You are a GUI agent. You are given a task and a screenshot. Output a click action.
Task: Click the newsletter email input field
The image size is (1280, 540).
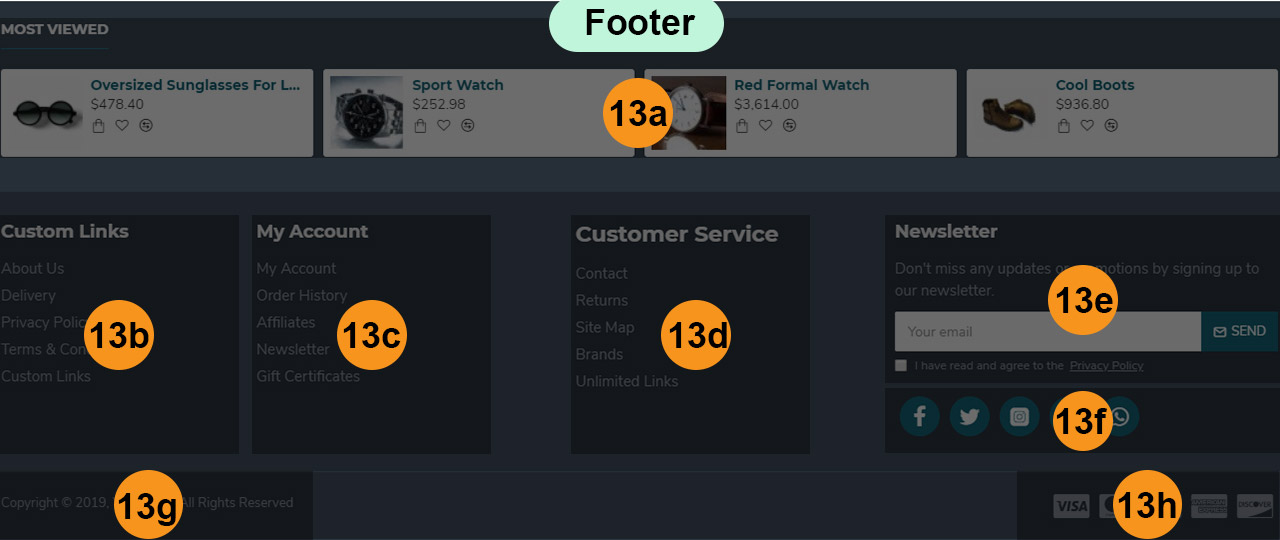pyautogui.click(x=1047, y=331)
